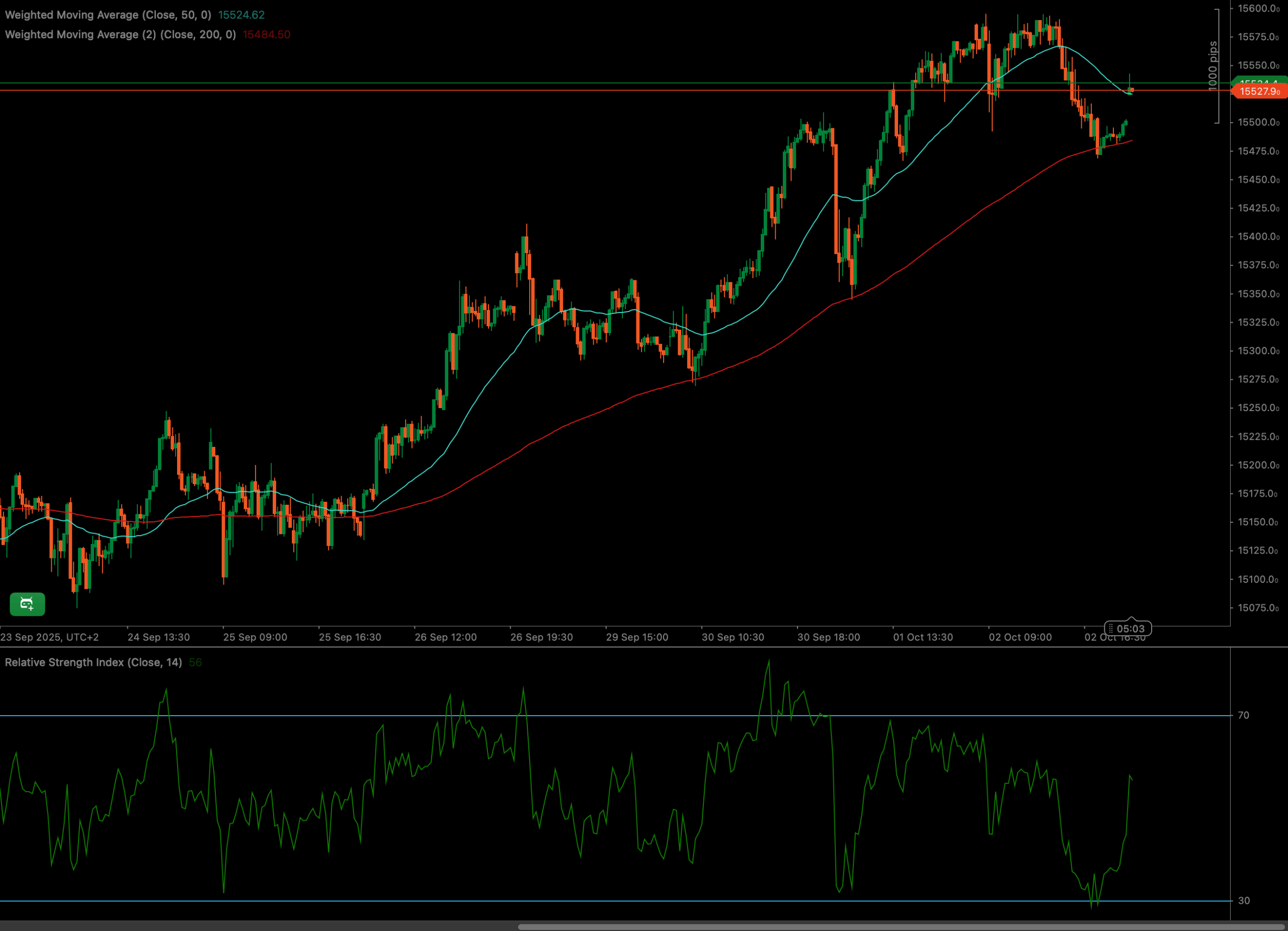Click the red 15484.50 WMA value
The image size is (1288, 931).
point(266,35)
